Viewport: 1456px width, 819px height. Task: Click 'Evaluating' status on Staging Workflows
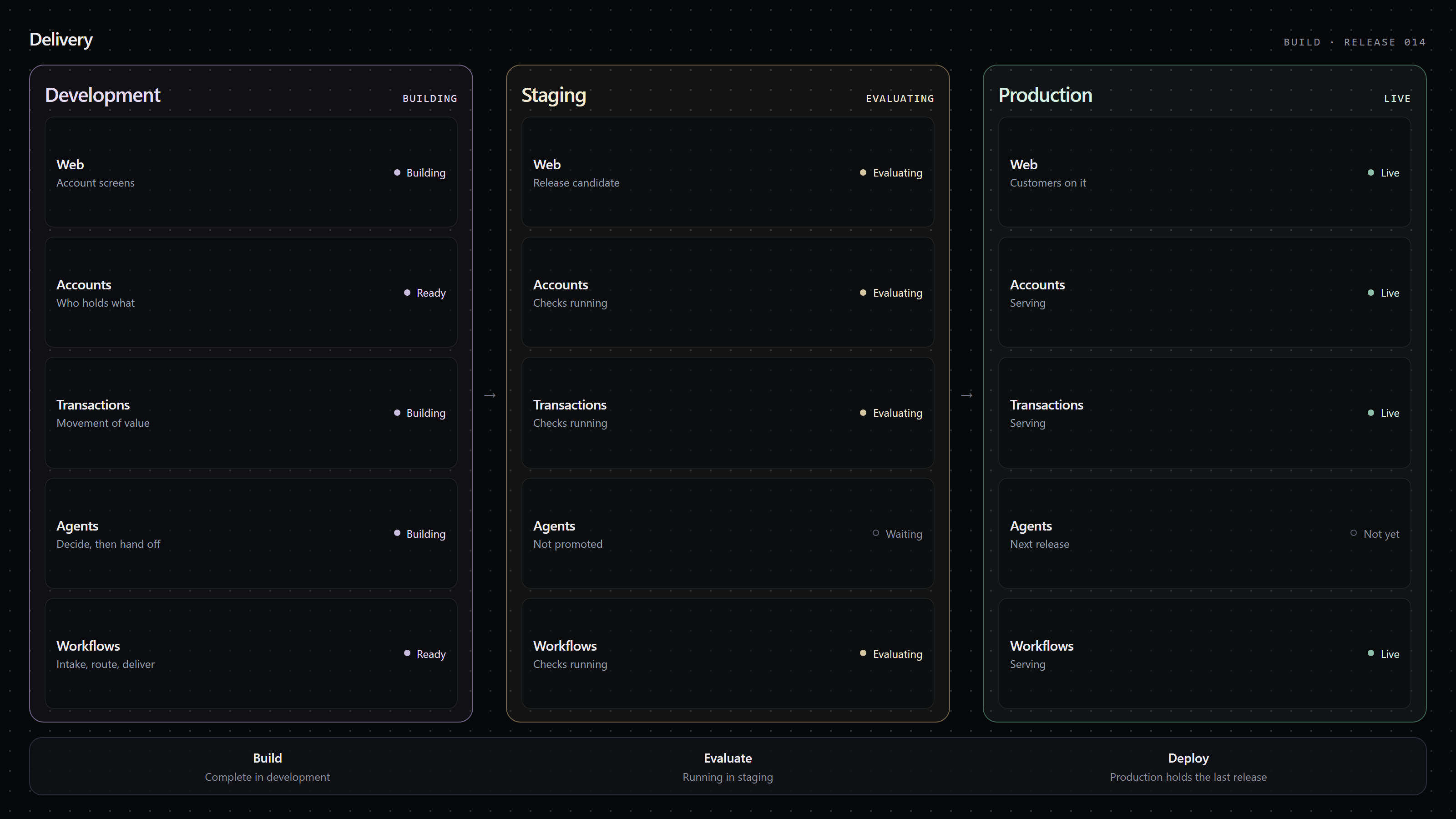point(891,654)
